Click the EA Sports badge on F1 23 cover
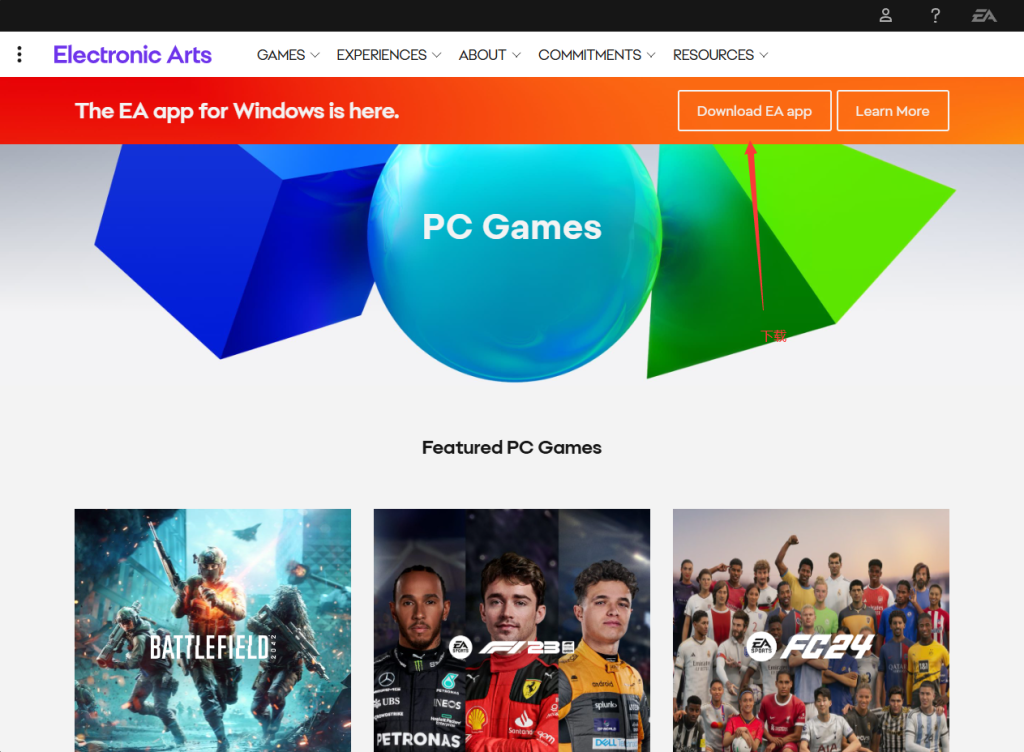 coord(460,647)
